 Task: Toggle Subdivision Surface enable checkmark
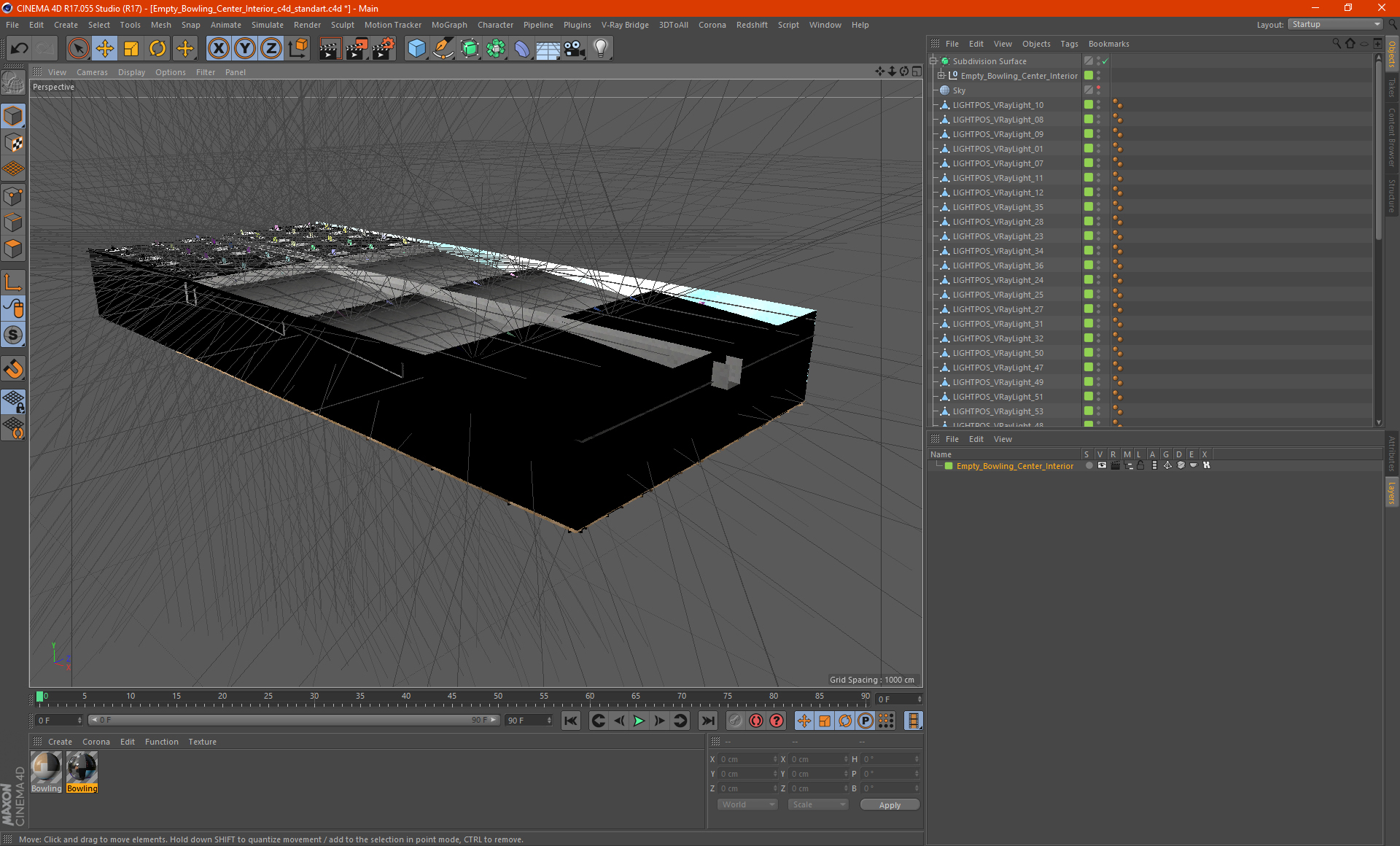[1105, 61]
